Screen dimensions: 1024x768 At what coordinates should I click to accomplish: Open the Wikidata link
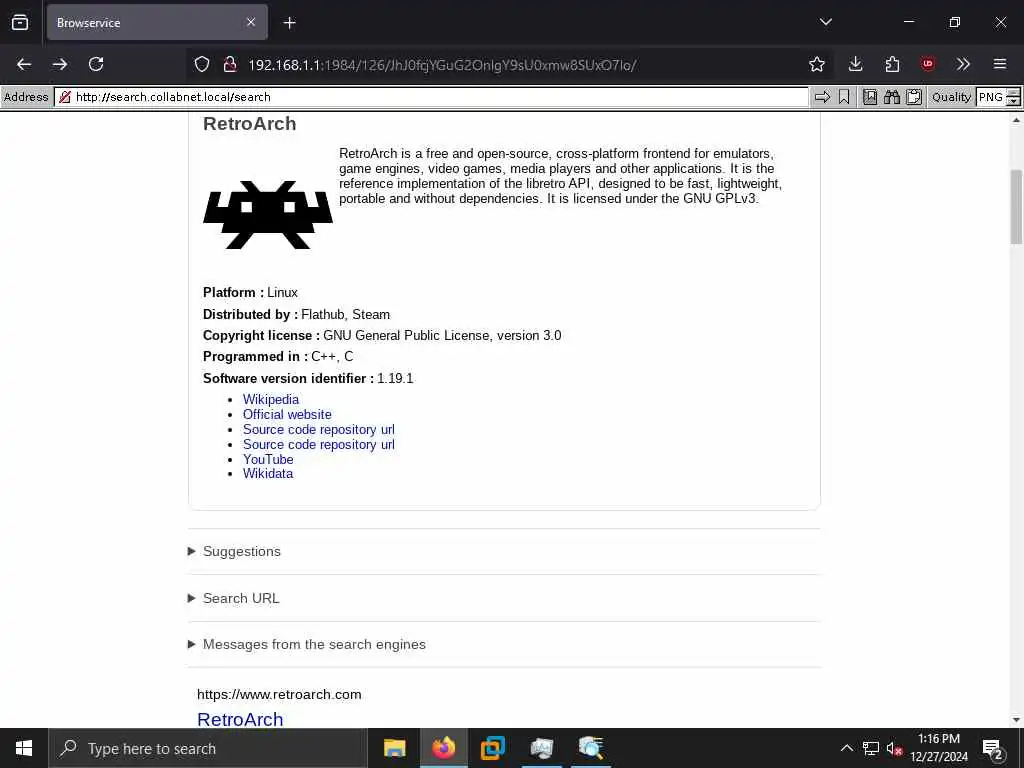click(268, 473)
